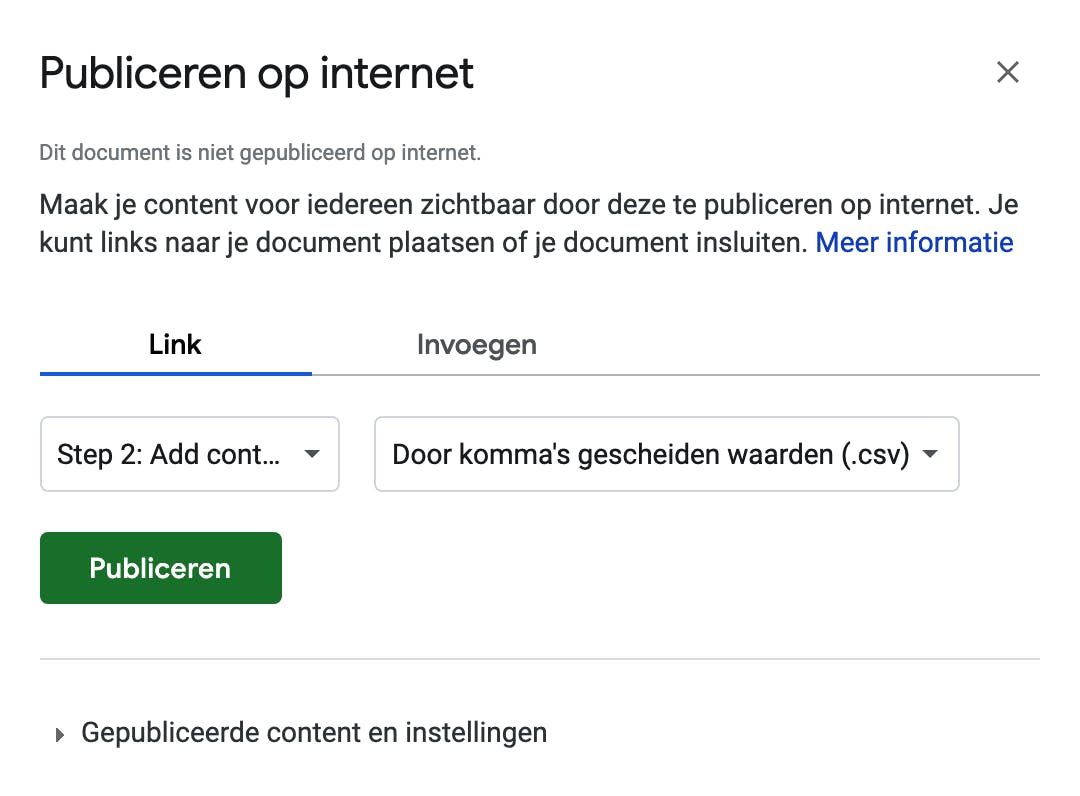Click the divider line above Gepubliceerde content
Screen dimensions: 1080x796
pos(540,659)
